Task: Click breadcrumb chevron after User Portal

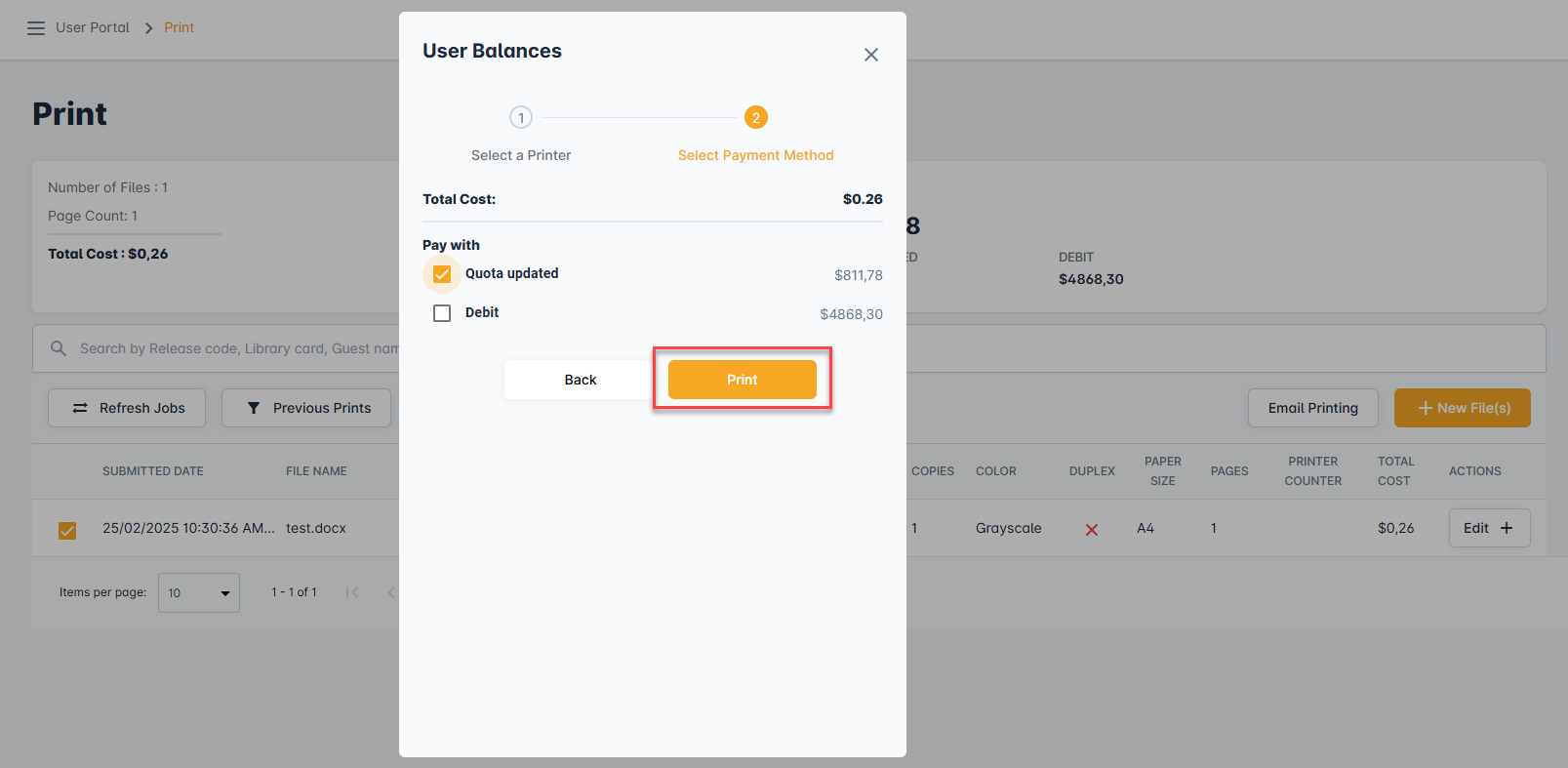Action: [149, 28]
